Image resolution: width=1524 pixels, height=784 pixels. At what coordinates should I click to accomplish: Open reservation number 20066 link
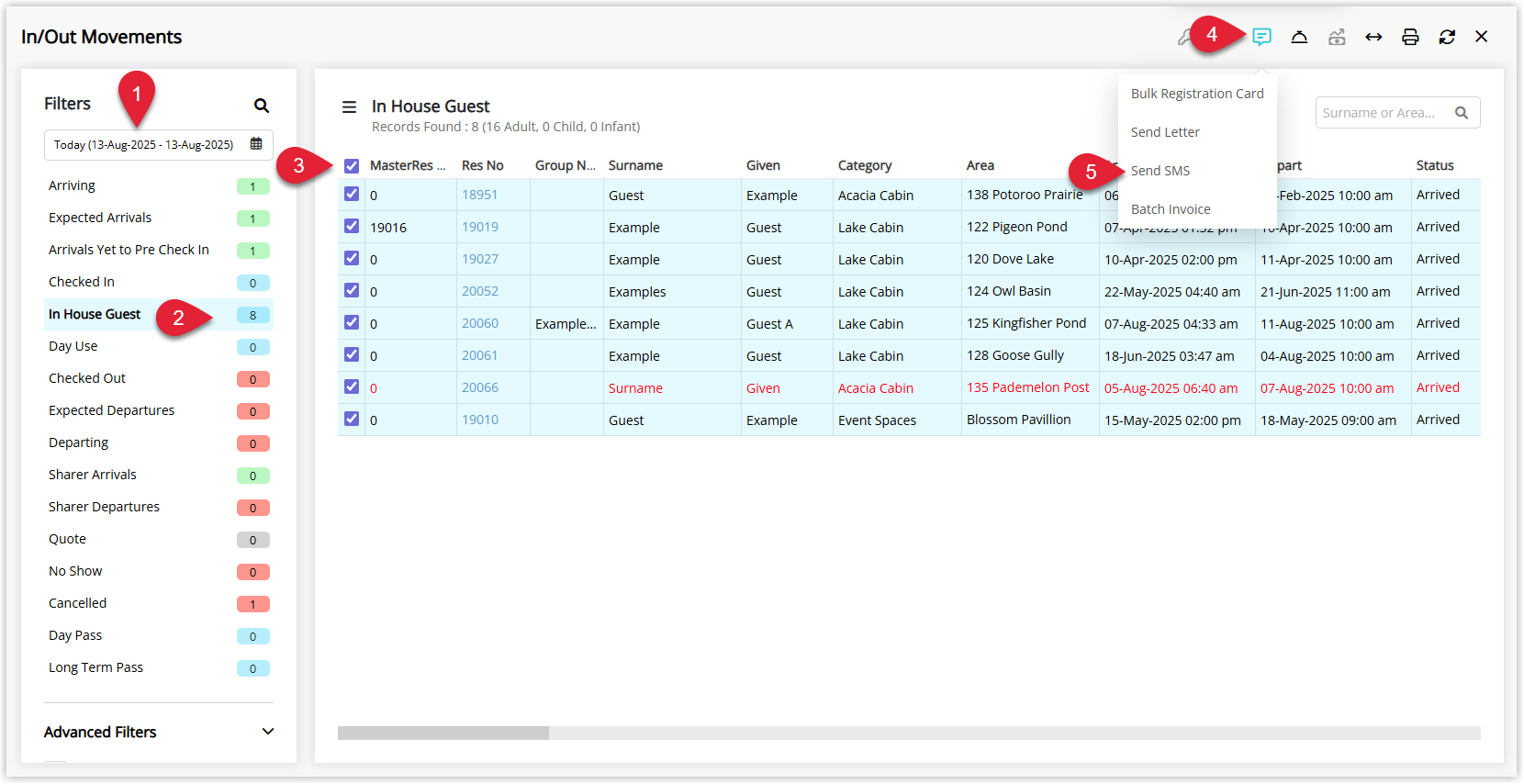point(479,387)
